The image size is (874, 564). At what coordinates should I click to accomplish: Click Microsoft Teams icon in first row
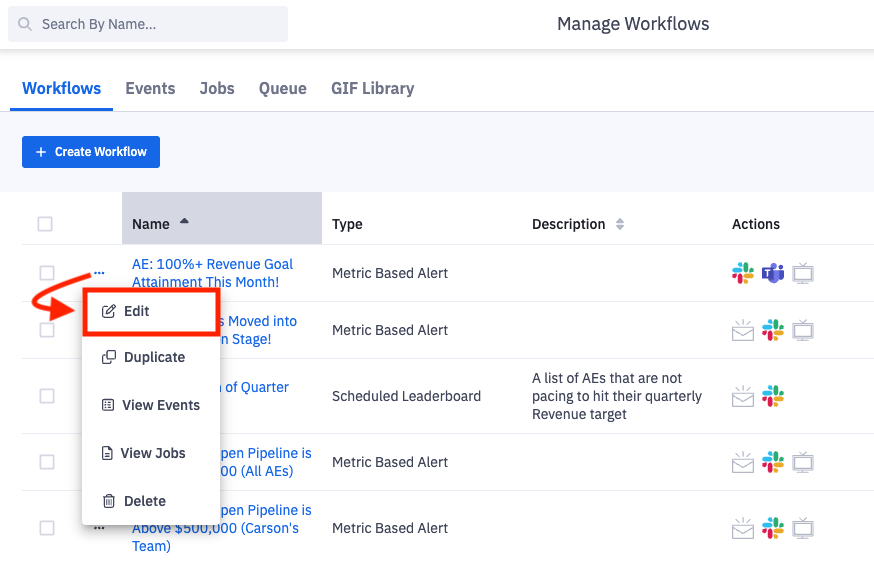[772, 273]
